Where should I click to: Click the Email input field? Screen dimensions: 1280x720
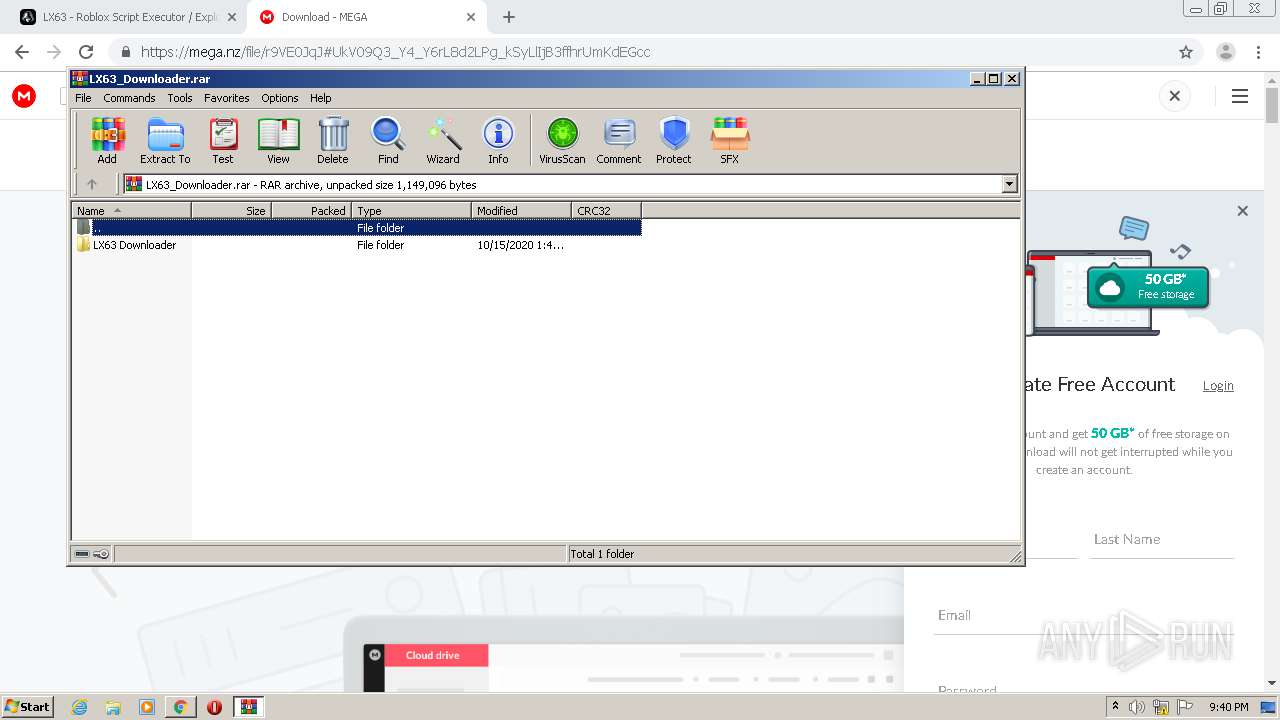point(1085,616)
